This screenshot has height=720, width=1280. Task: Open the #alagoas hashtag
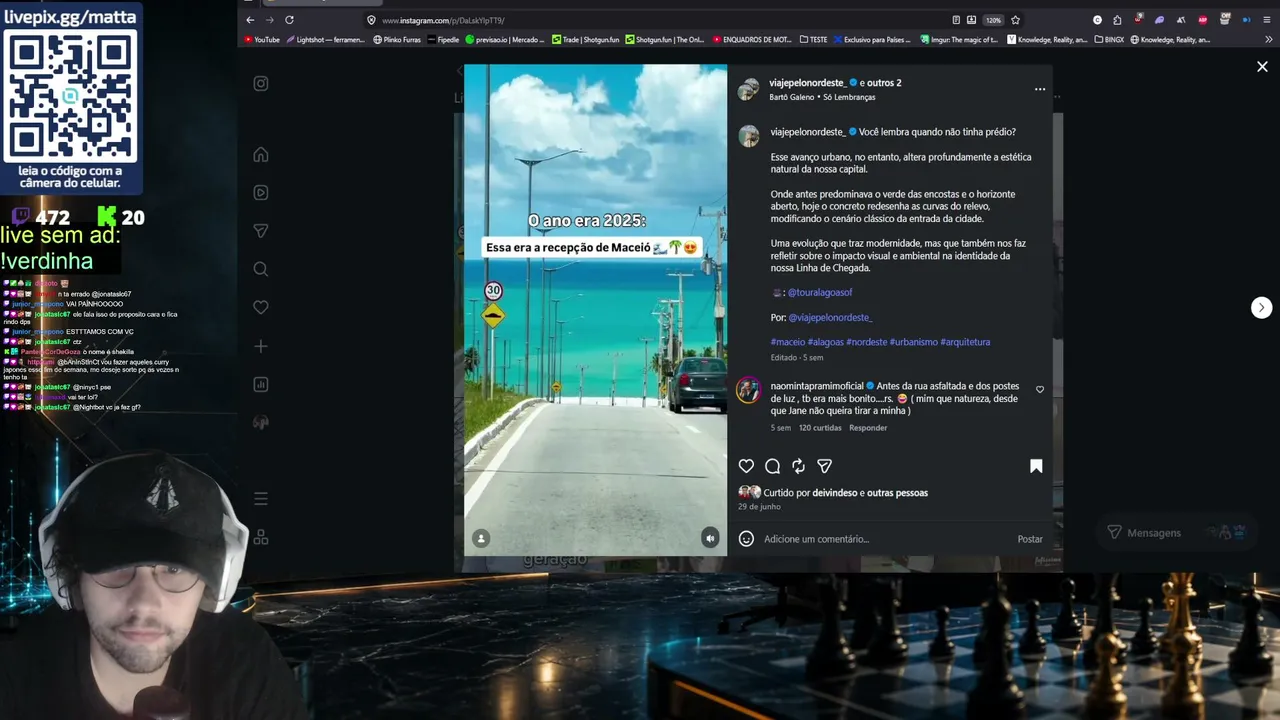point(825,342)
